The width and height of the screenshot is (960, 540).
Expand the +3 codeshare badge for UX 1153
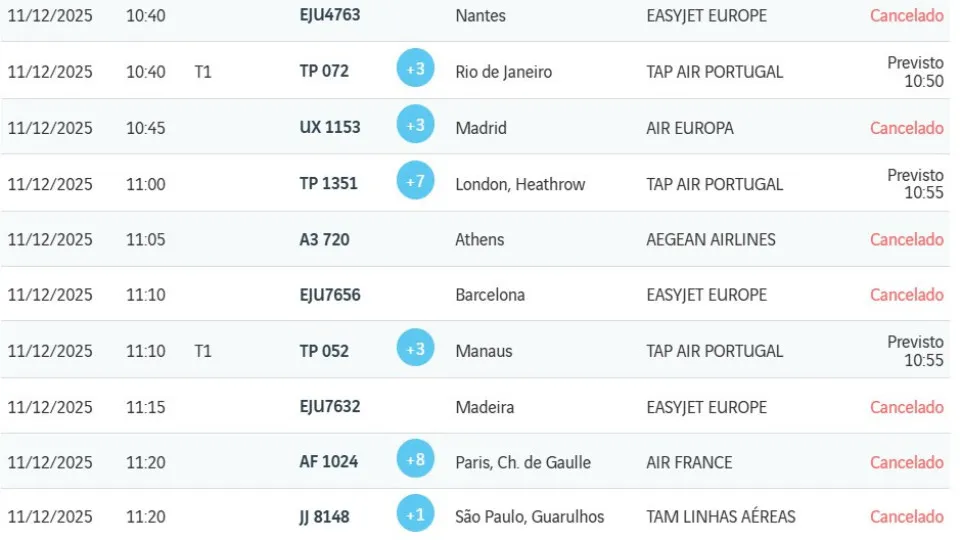(415, 125)
